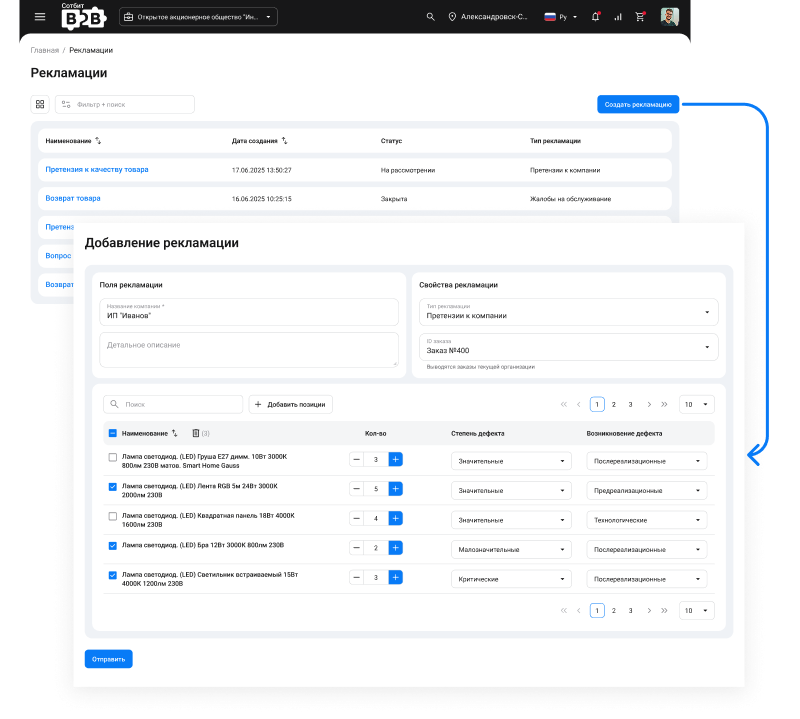Click the grid view icon above the table
The height and width of the screenshot is (719, 800).
pyautogui.click(x=40, y=104)
